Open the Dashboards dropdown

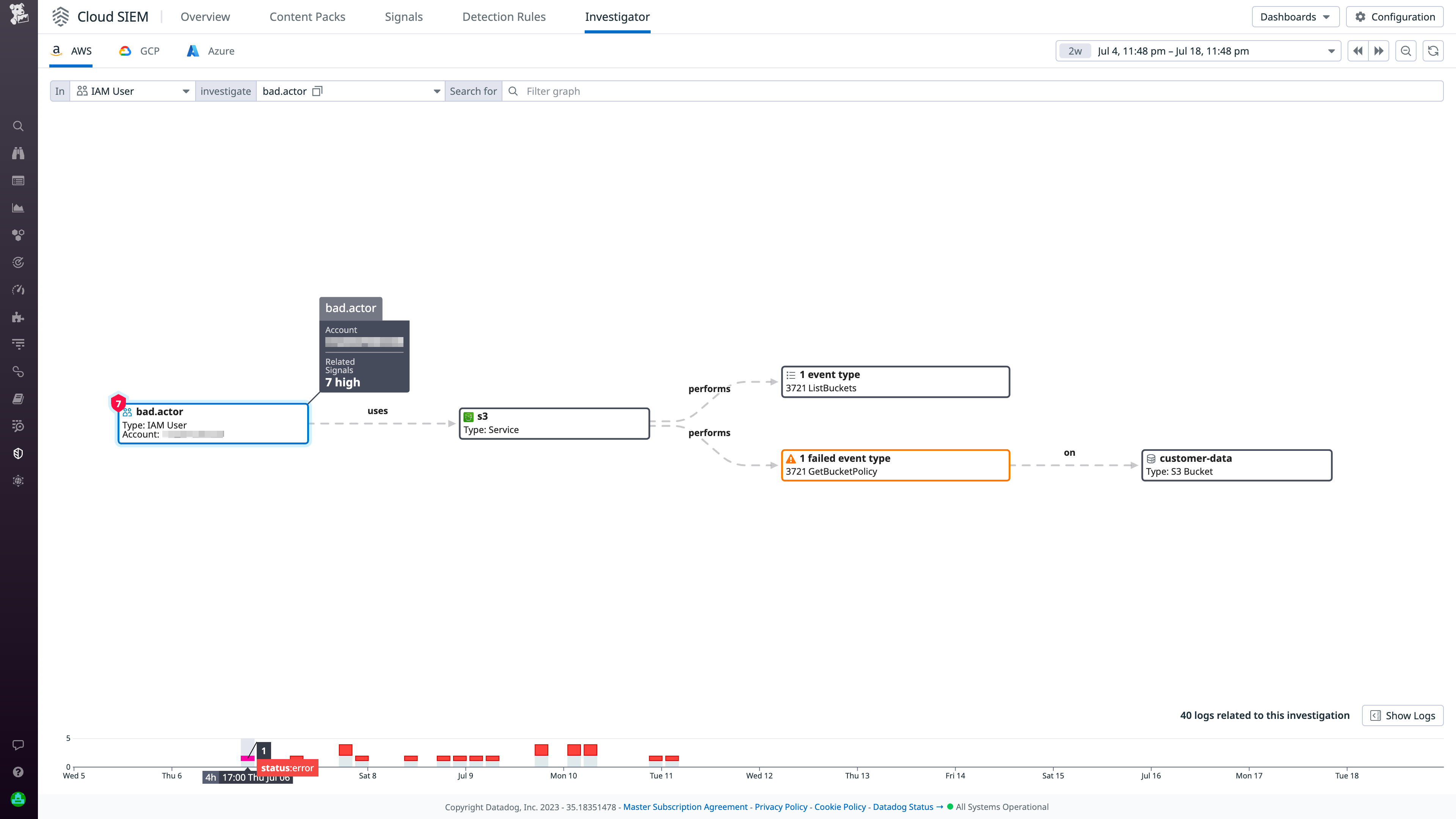click(x=1295, y=16)
